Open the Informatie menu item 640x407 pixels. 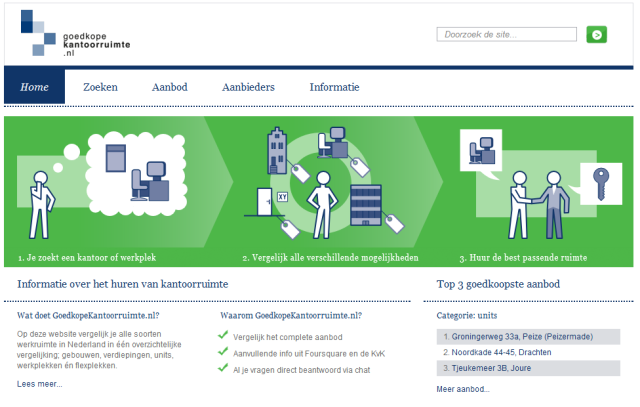pyautogui.click(x=334, y=87)
